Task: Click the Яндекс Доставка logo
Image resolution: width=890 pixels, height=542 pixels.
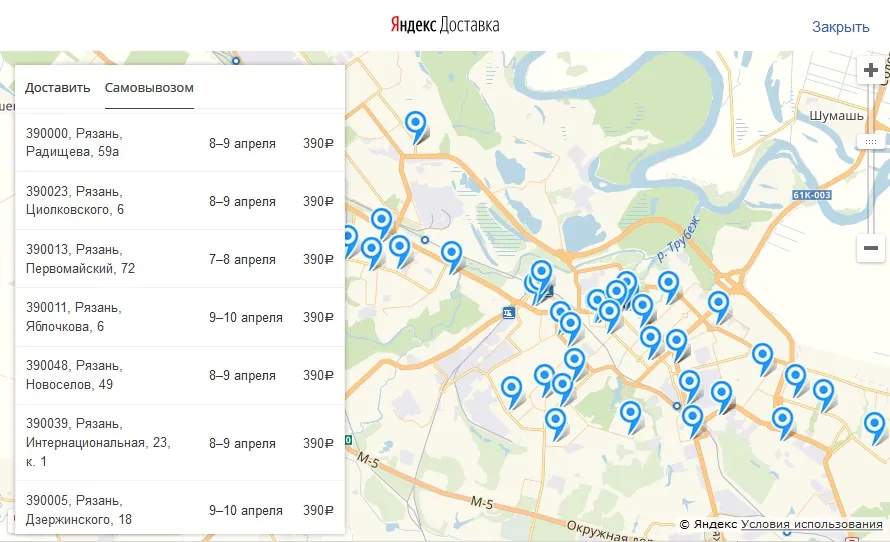Action: [445, 25]
